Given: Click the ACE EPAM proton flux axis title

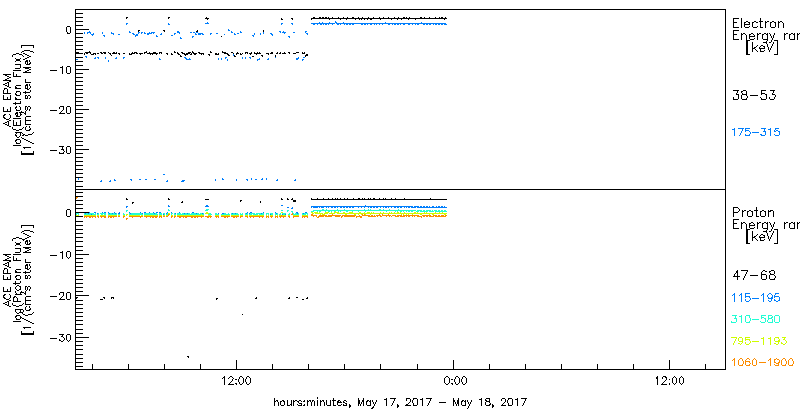Looking at the screenshot, I should [x=20, y=278].
